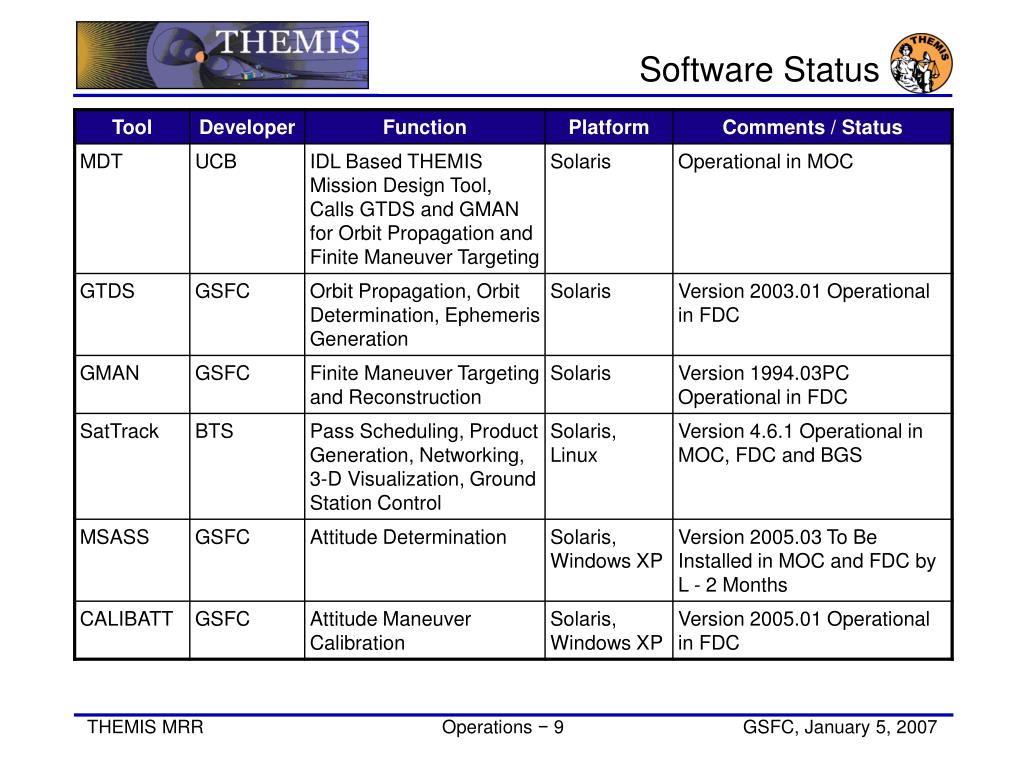Select the 'GMAN' tool cell

[133, 385]
